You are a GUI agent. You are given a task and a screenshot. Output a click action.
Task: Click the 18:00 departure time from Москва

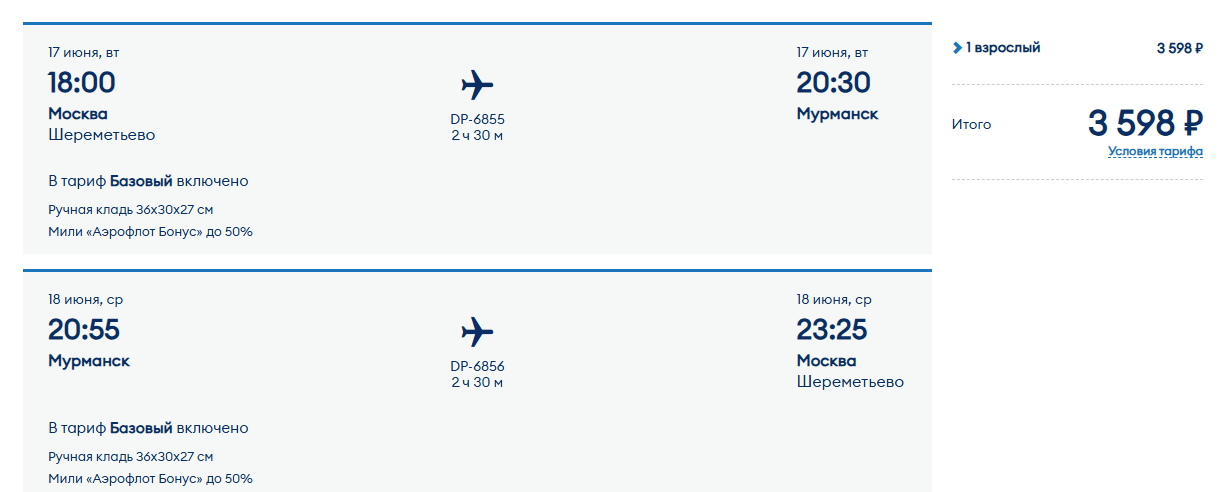pyautogui.click(x=82, y=82)
